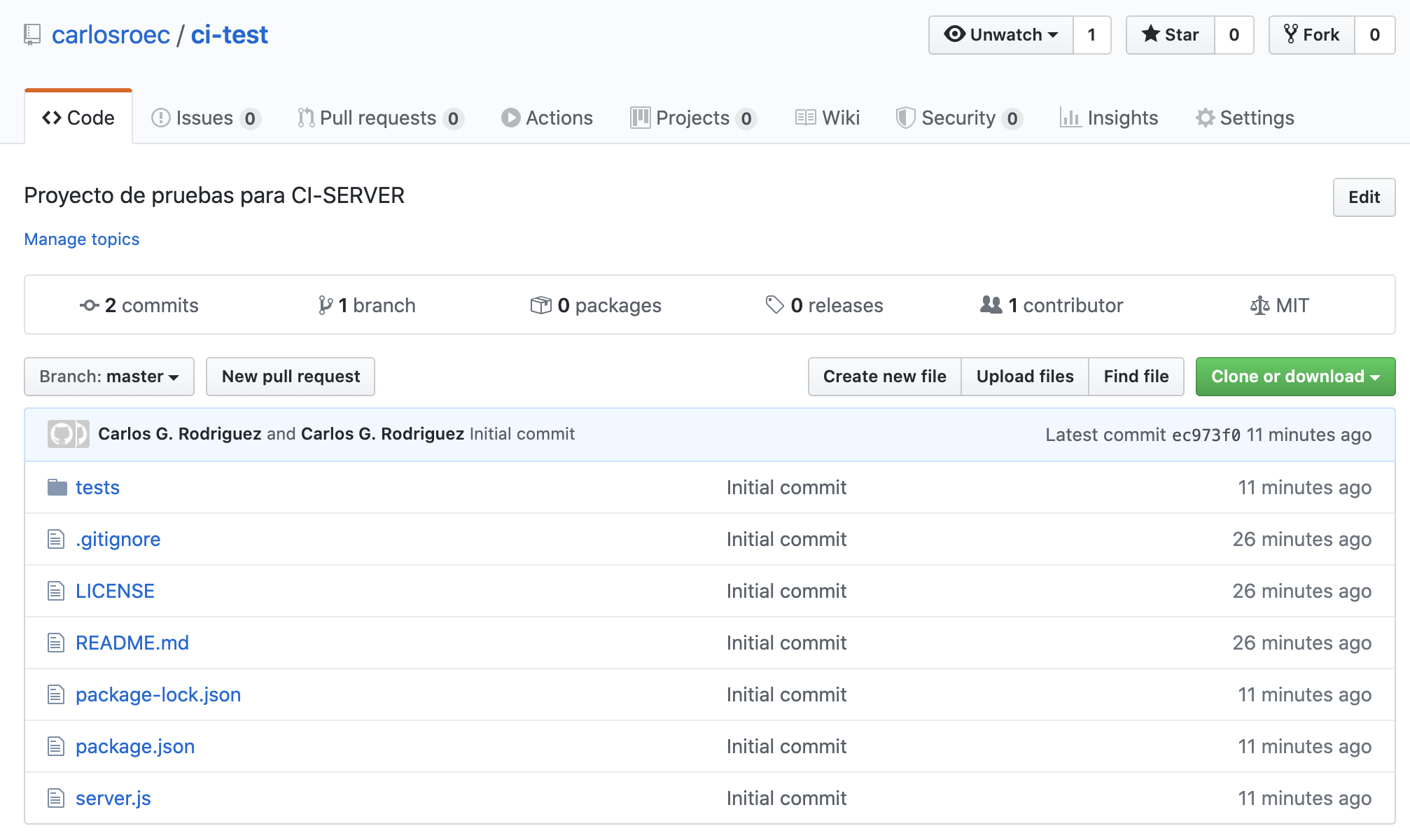
Task: Click the package-lock.json file icon
Action: coord(56,694)
